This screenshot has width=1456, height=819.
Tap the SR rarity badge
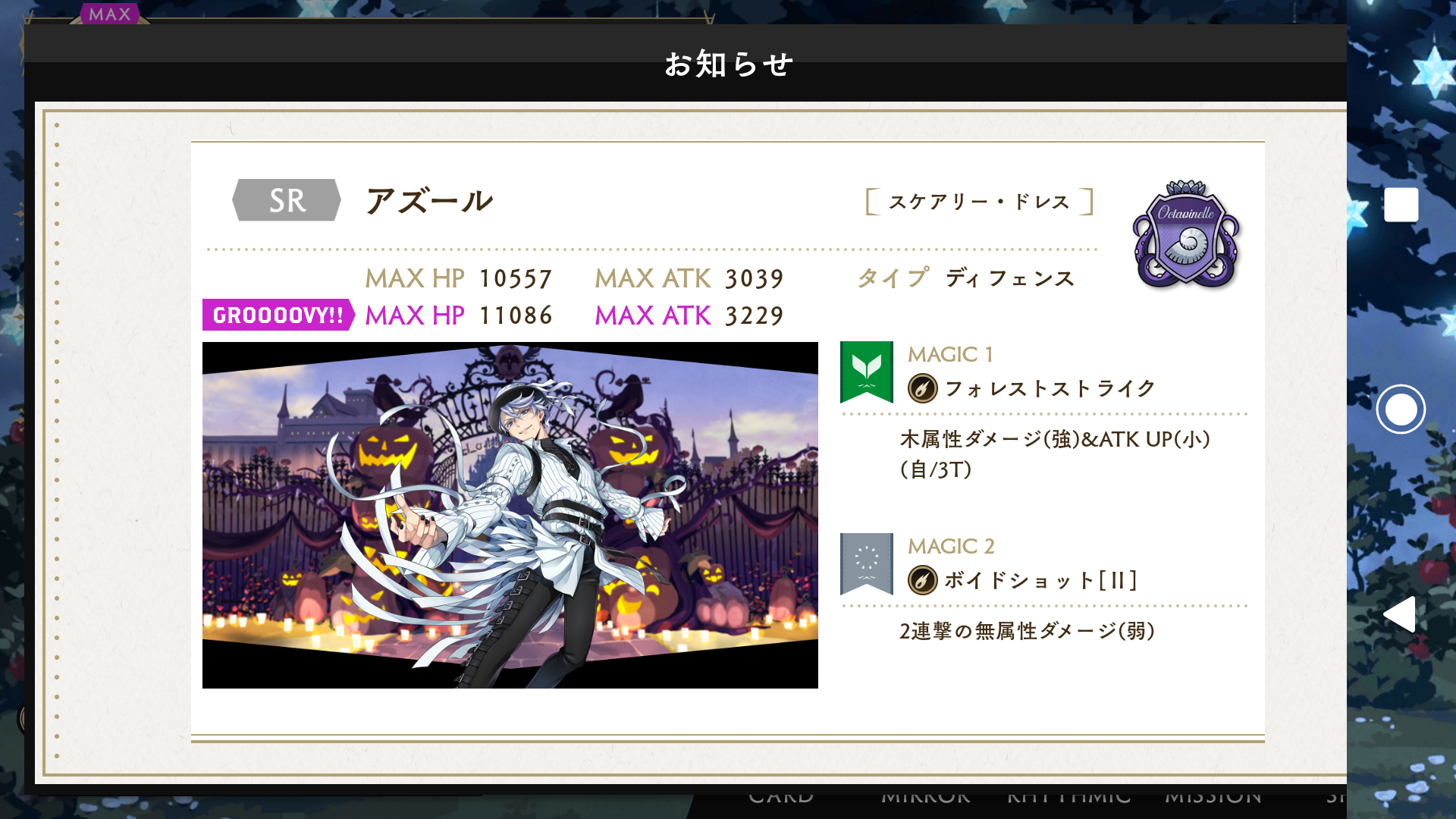click(287, 200)
